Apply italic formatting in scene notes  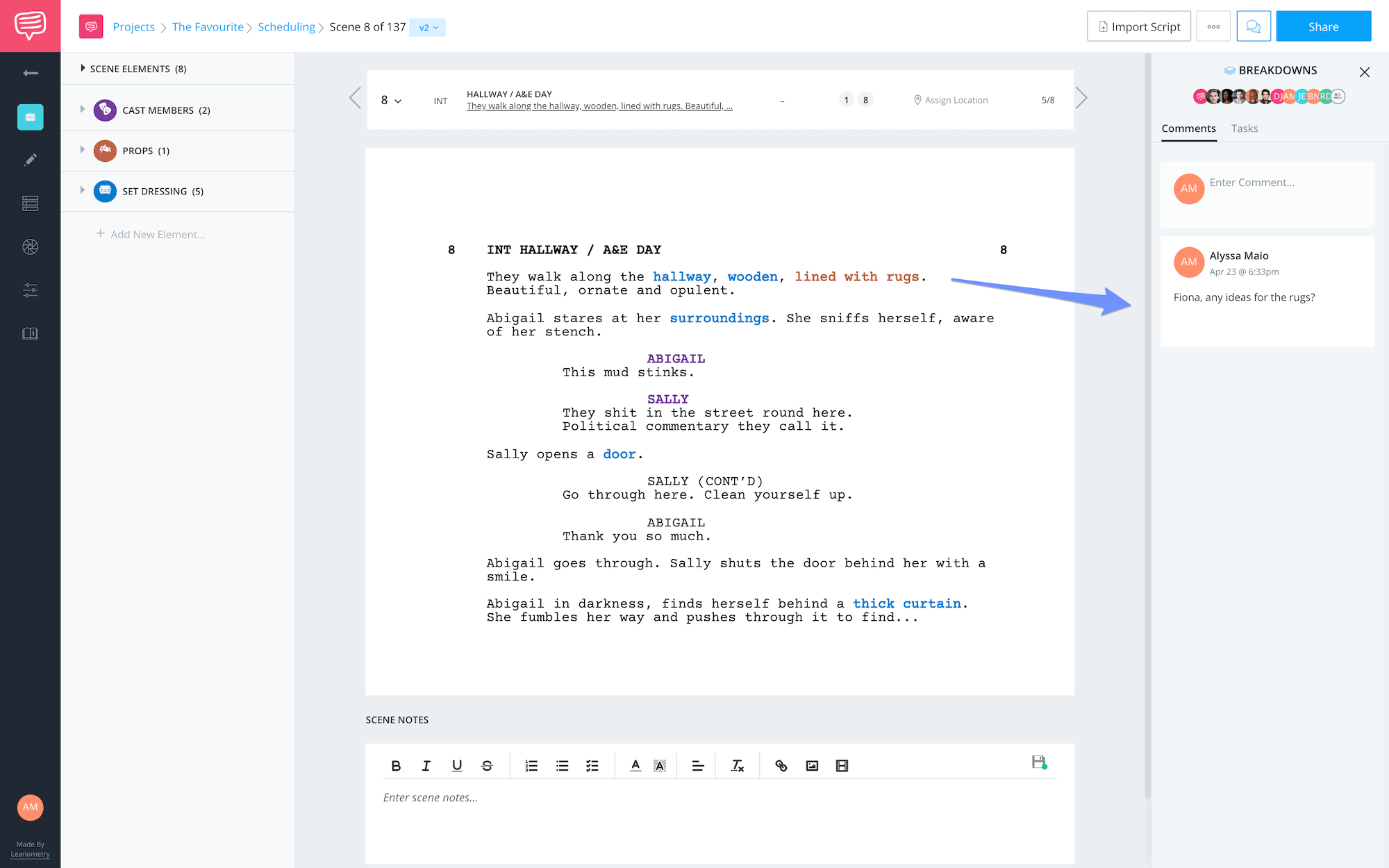(x=426, y=765)
